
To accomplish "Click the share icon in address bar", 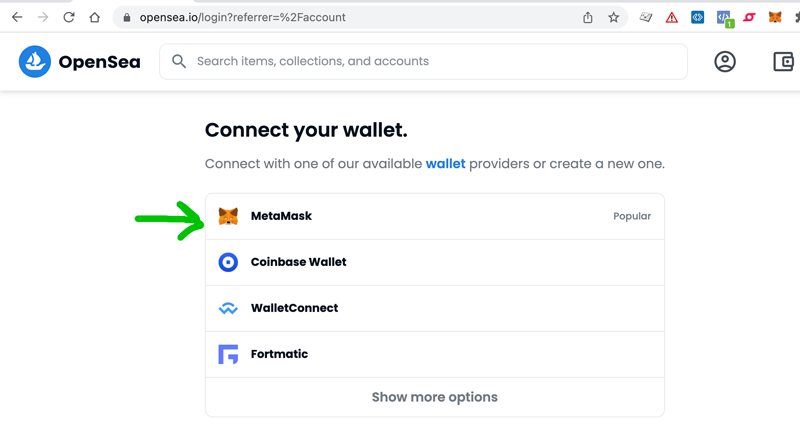I will tap(588, 17).
